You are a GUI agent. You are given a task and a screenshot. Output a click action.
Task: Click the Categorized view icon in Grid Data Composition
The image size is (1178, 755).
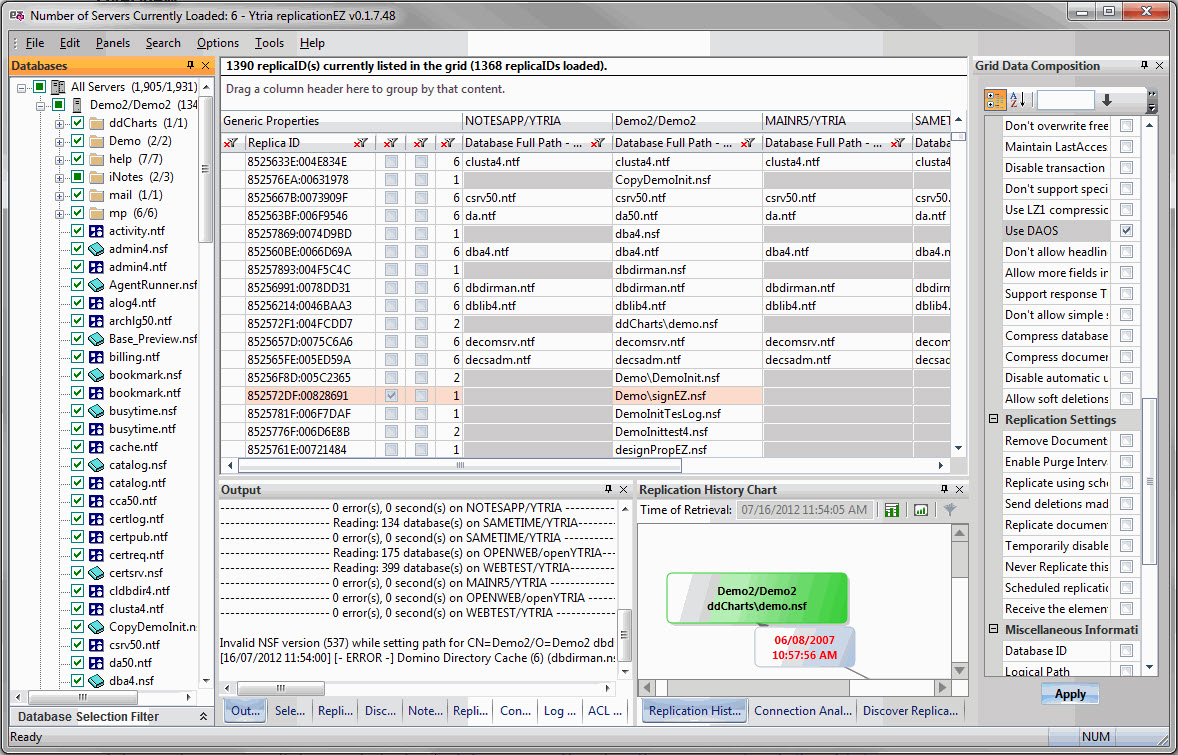(x=996, y=100)
